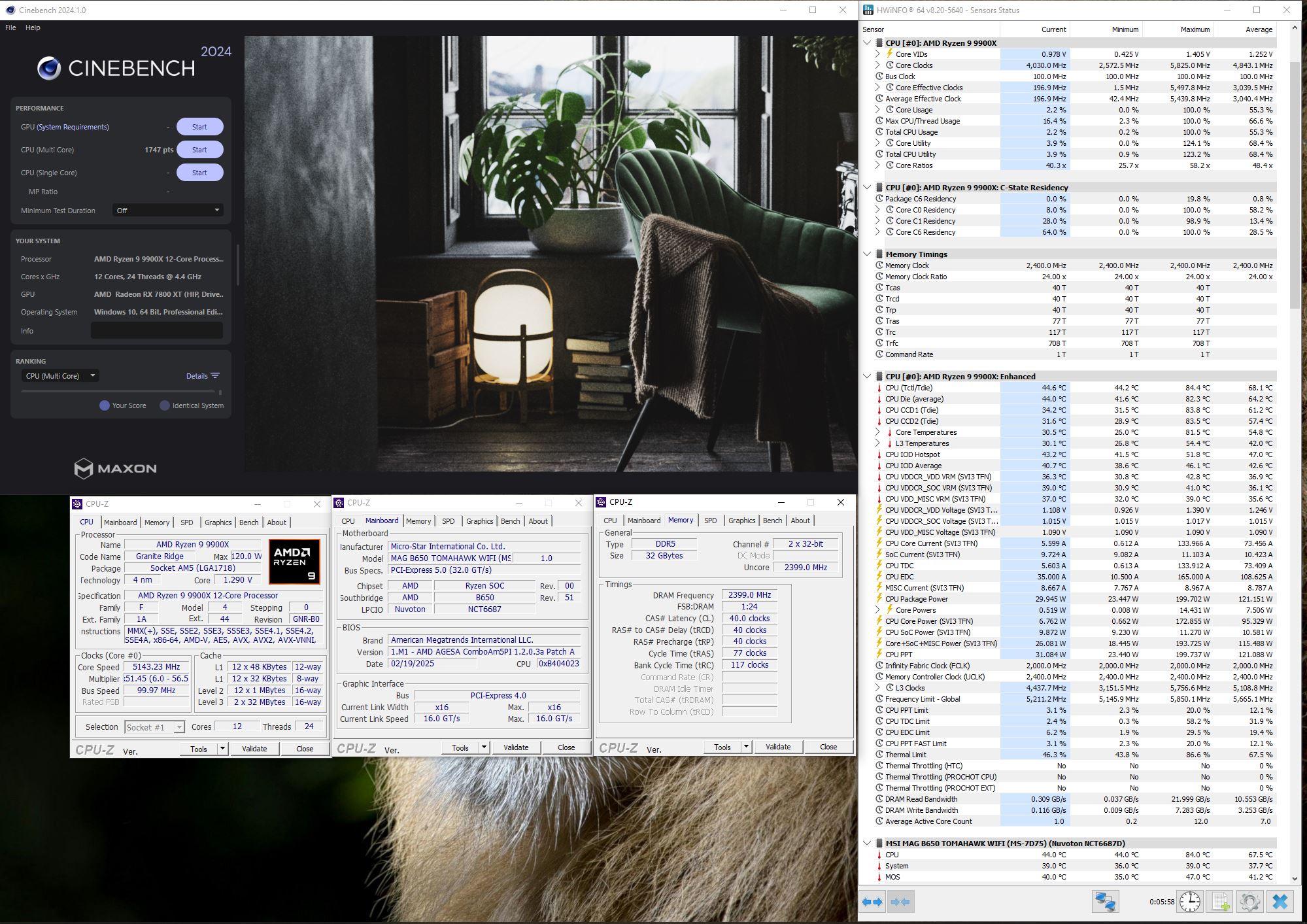The height and width of the screenshot is (924, 1307).
Task: Click CPU (Tctl/Tdie) thermometer sensor icon
Action: point(879,388)
